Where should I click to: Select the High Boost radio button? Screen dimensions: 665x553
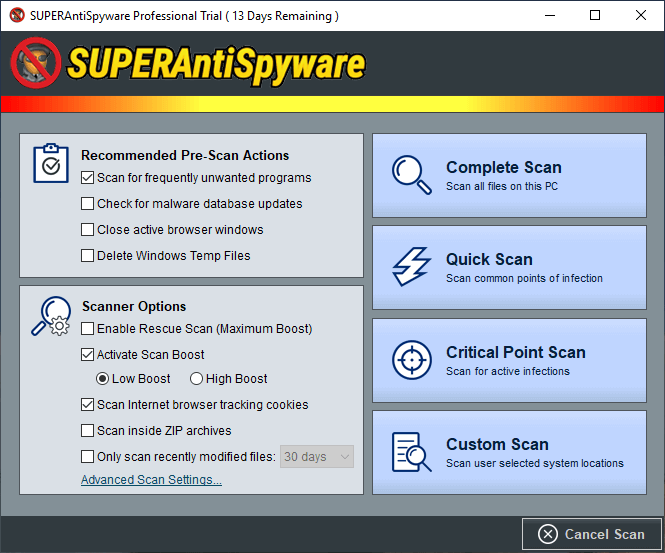pos(196,379)
